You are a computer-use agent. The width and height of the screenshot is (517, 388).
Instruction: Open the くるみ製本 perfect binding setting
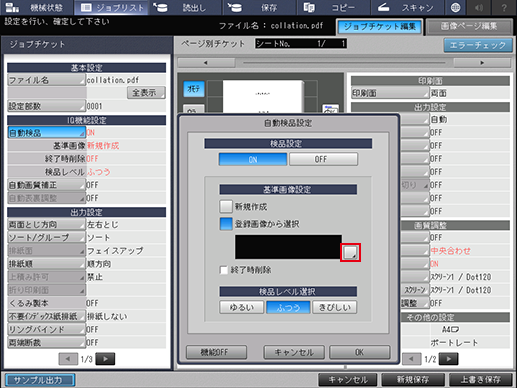pos(46,303)
